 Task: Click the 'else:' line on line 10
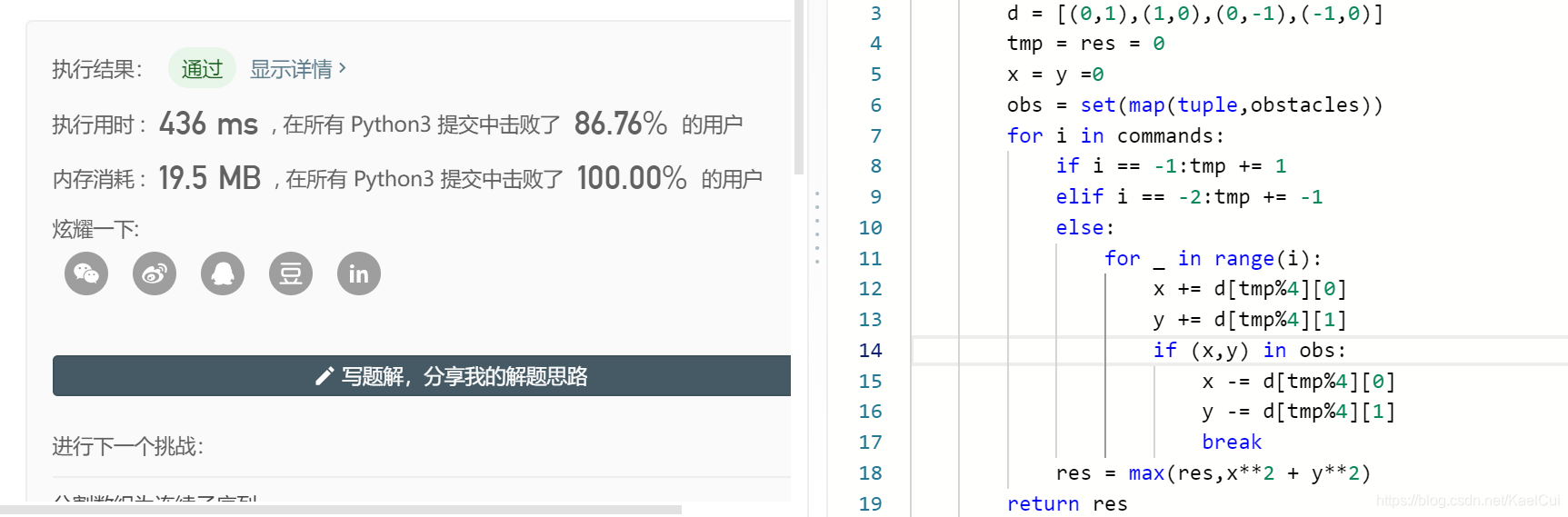click(x=1085, y=228)
